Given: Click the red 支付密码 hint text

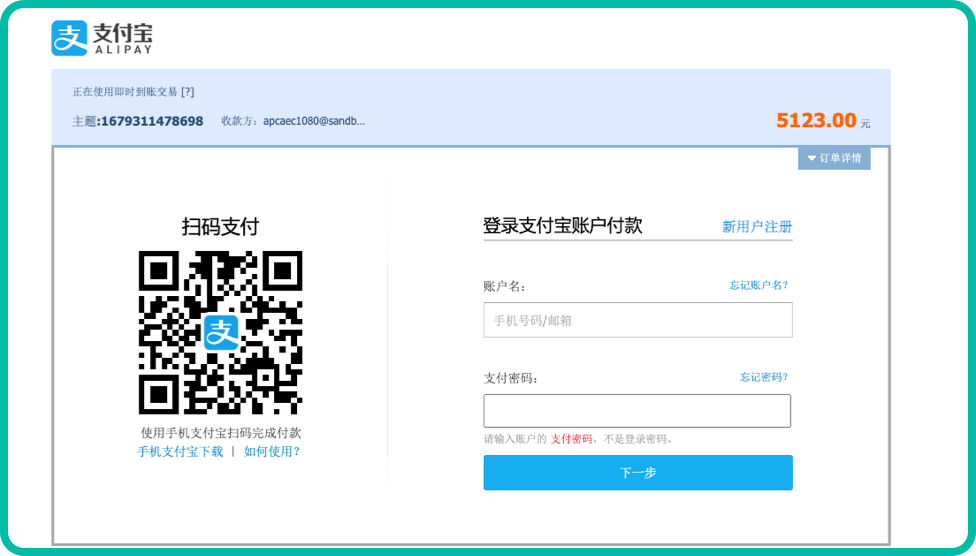Looking at the screenshot, I should coord(571,439).
